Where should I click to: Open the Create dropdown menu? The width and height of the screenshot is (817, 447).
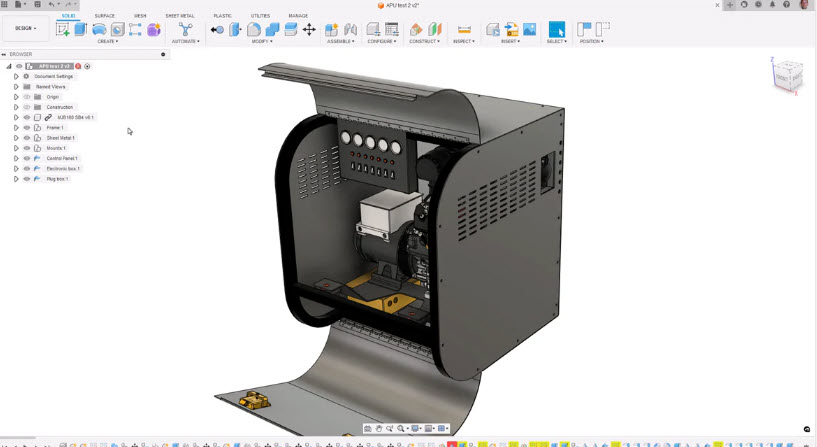click(x=107, y=41)
